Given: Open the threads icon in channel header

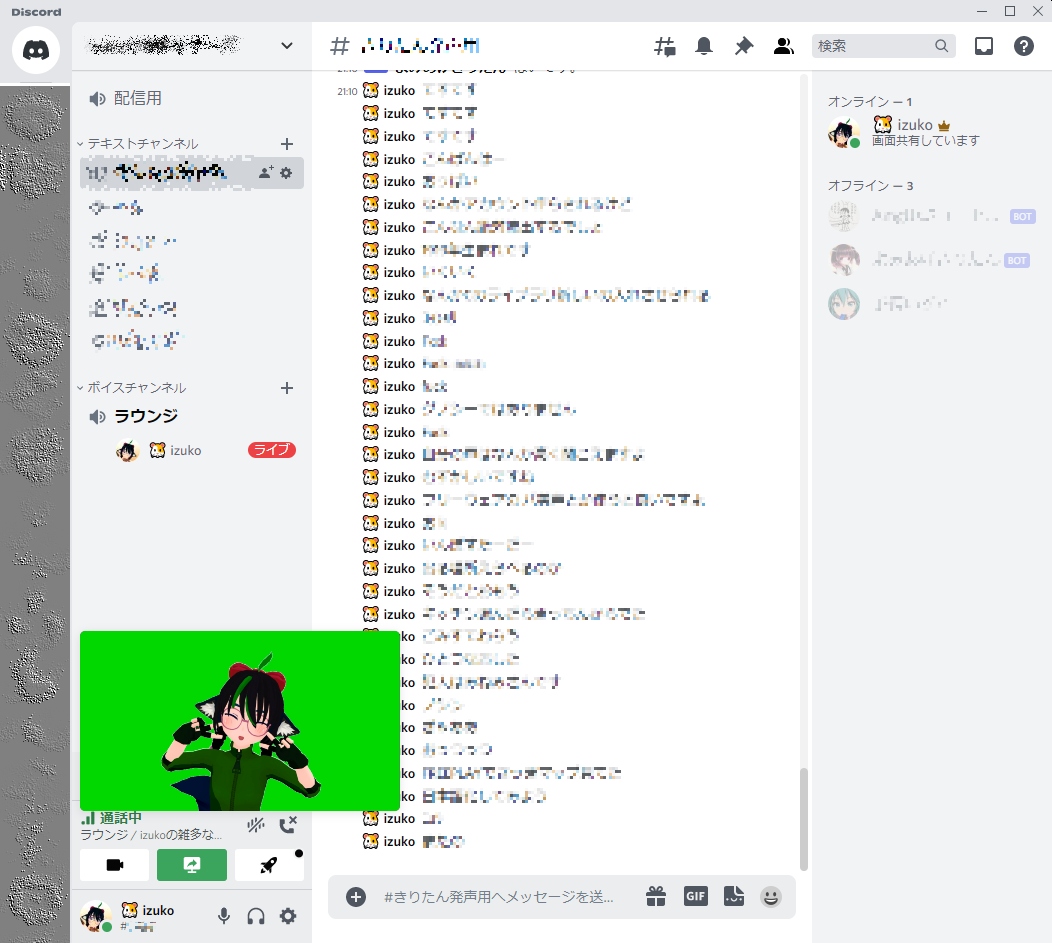Looking at the screenshot, I should pyautogui.click(x=664, y=46).
